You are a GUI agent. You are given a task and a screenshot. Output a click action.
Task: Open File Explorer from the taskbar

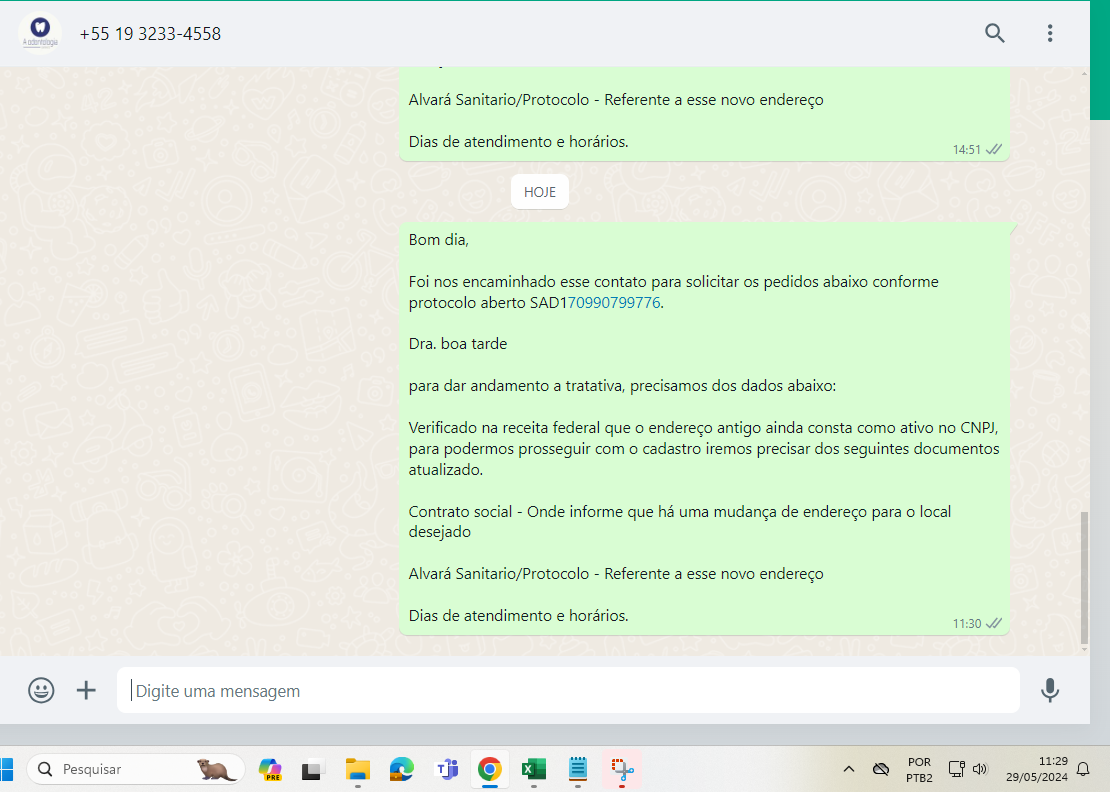[x=357, y=769]
